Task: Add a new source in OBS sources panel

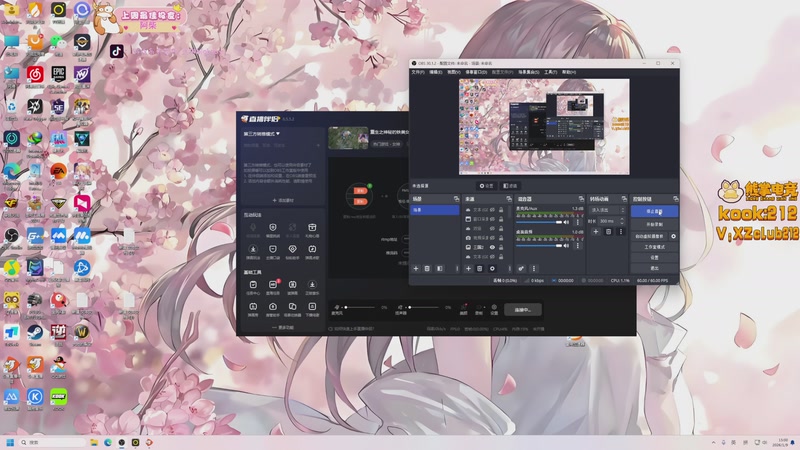Action: [x=468, y=268]
